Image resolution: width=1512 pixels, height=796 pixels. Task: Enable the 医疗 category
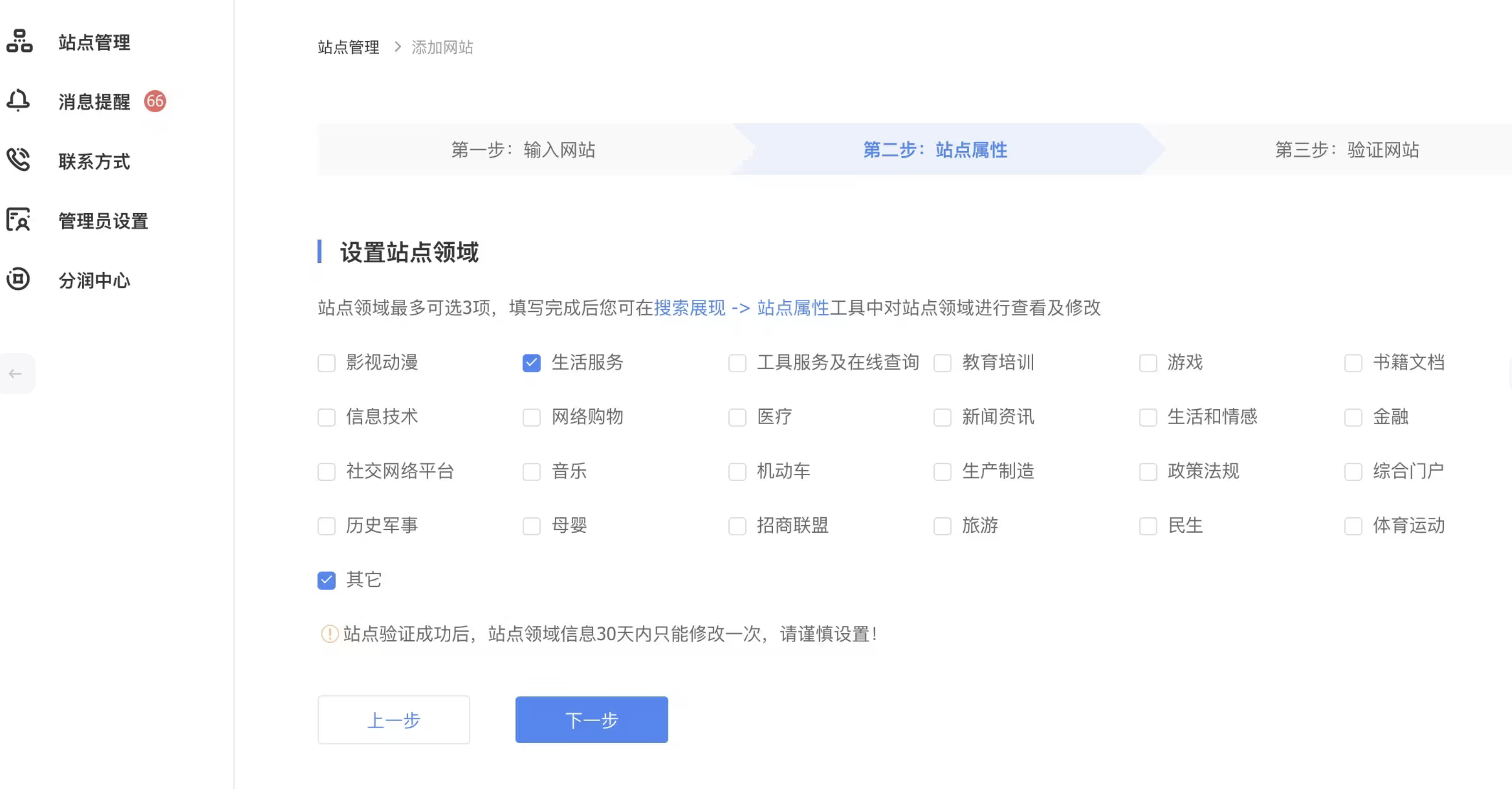click(x=737, y=417)
